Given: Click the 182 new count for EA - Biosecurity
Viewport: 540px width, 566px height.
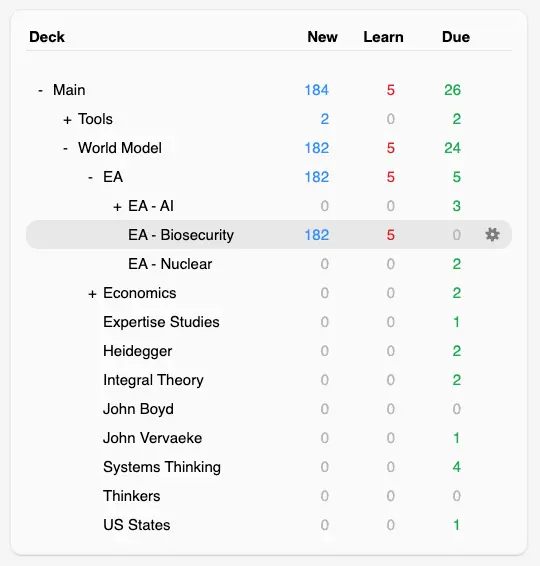Looking at the screenshot, I should (x=317, y=235).
